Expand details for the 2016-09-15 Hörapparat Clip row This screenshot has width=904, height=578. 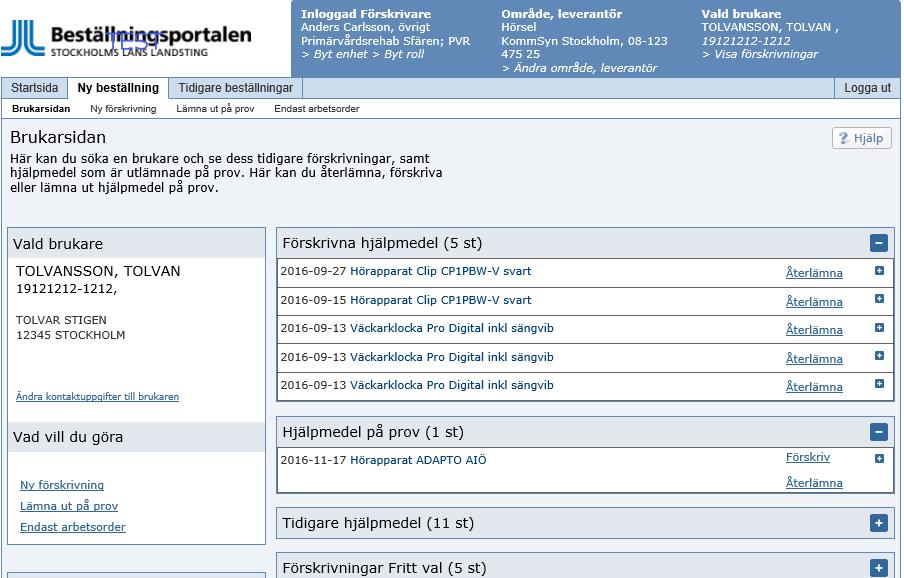879,299
